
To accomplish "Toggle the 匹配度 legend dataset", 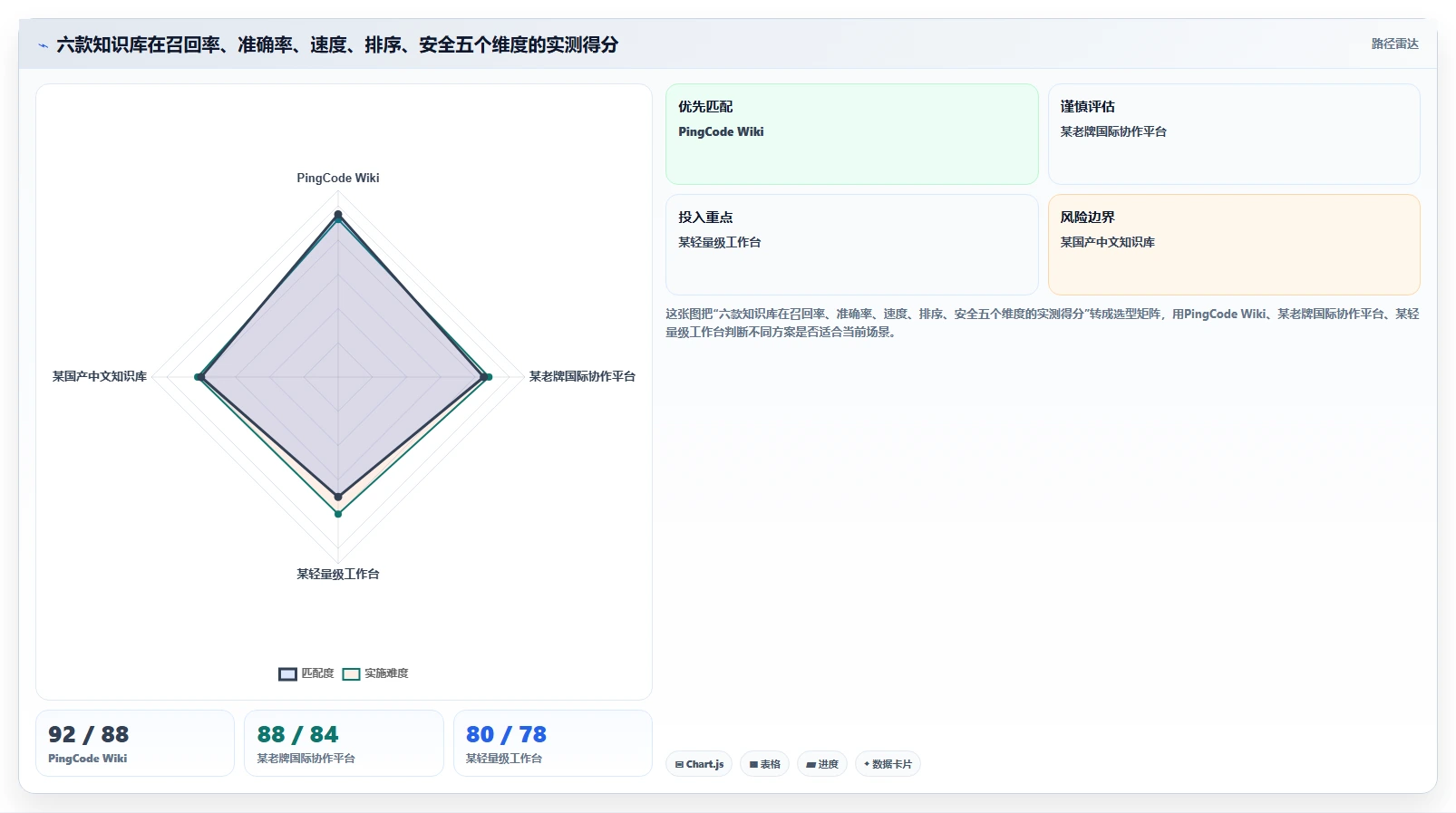I will coord(306,673).
